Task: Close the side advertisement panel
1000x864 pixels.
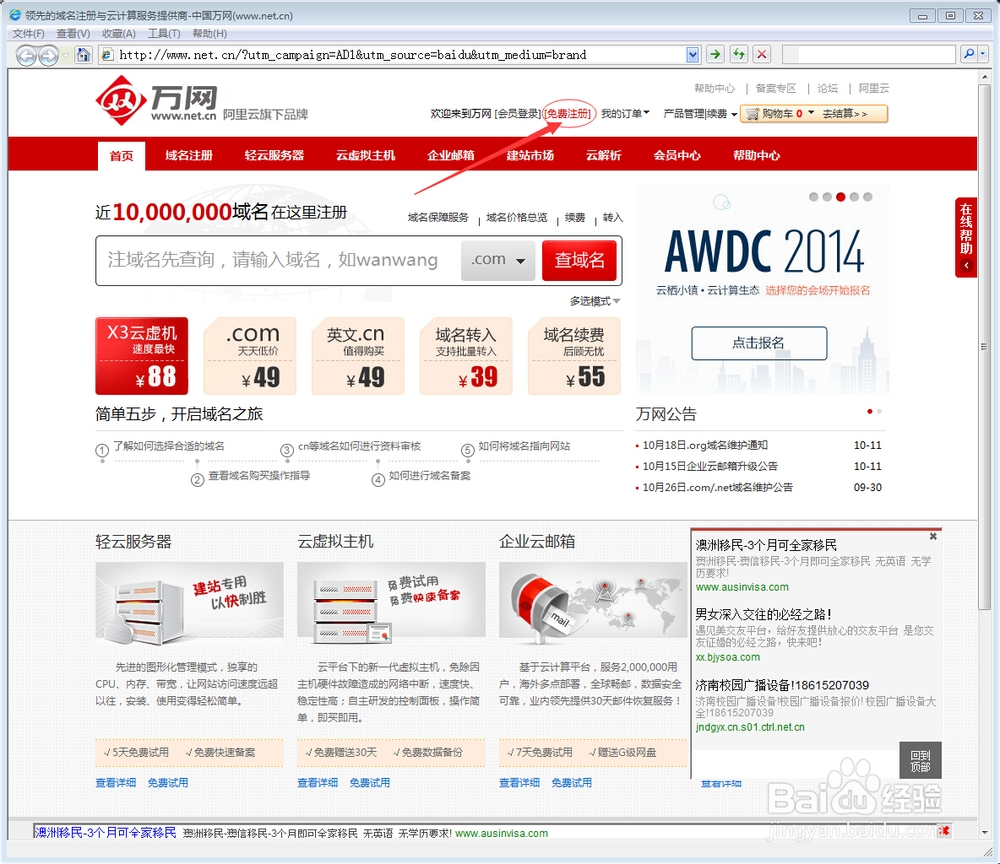Action: coord(933,536)
